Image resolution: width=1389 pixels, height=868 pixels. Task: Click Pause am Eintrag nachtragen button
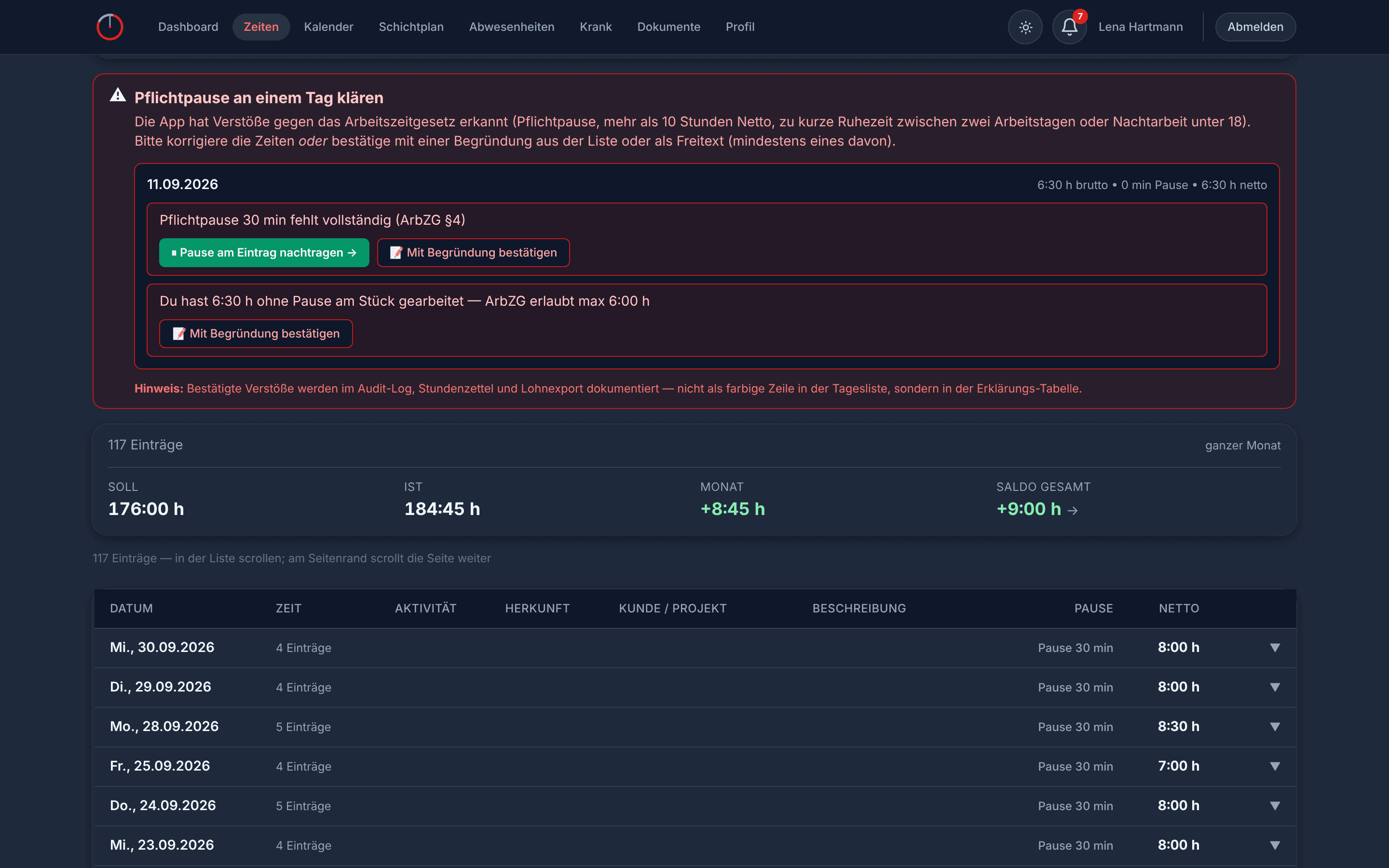[264, 253]
